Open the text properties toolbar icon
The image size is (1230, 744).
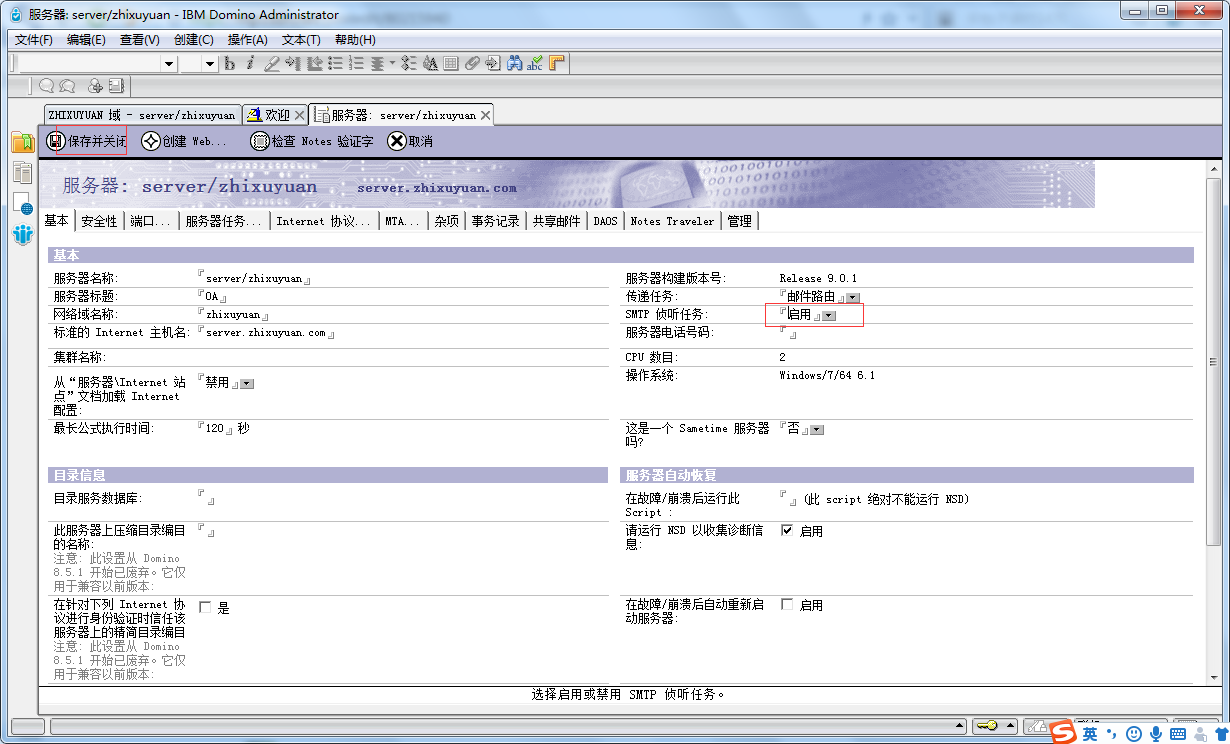click(x=430, y=63)
